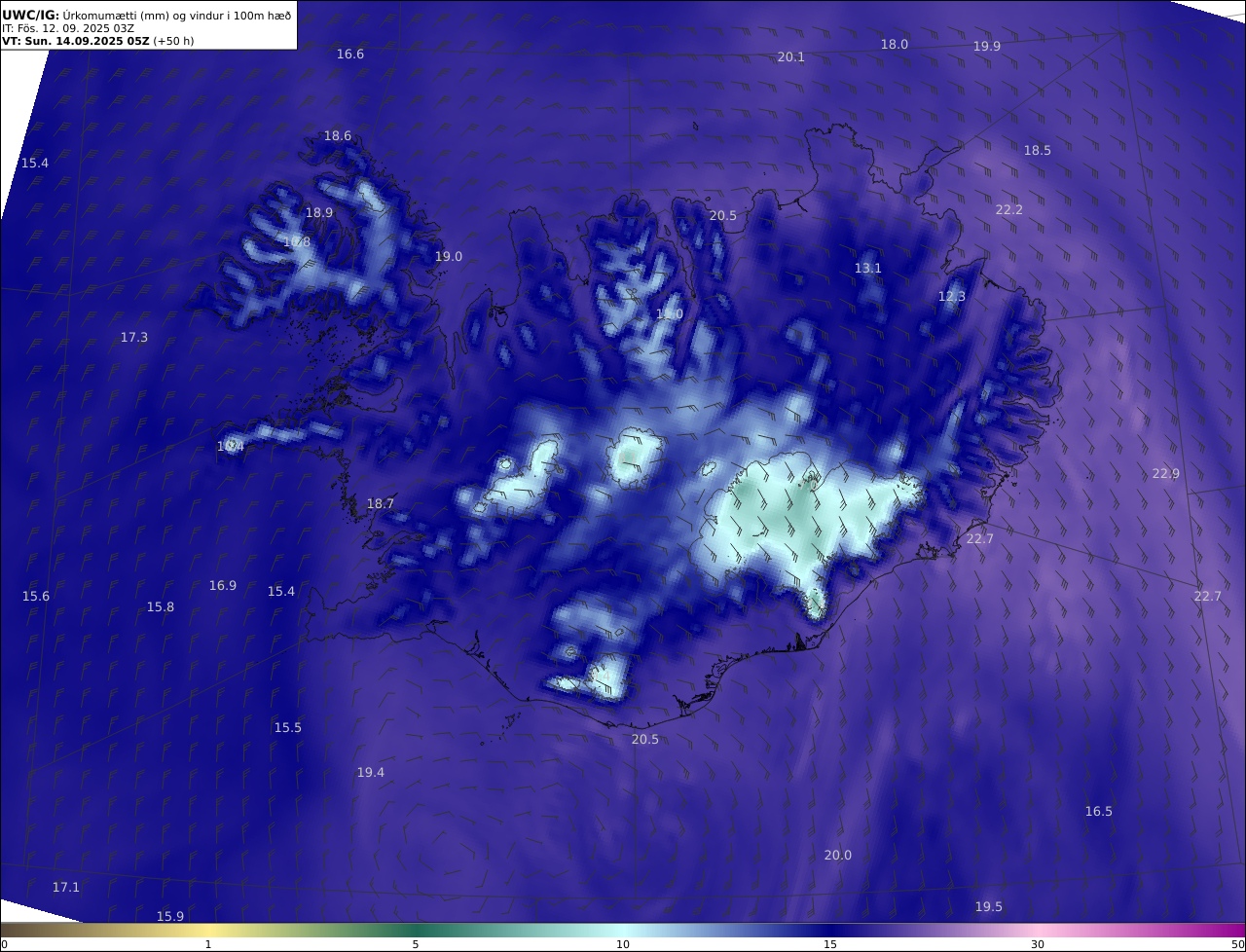Click the colour scale tick labelled 10

623,944
